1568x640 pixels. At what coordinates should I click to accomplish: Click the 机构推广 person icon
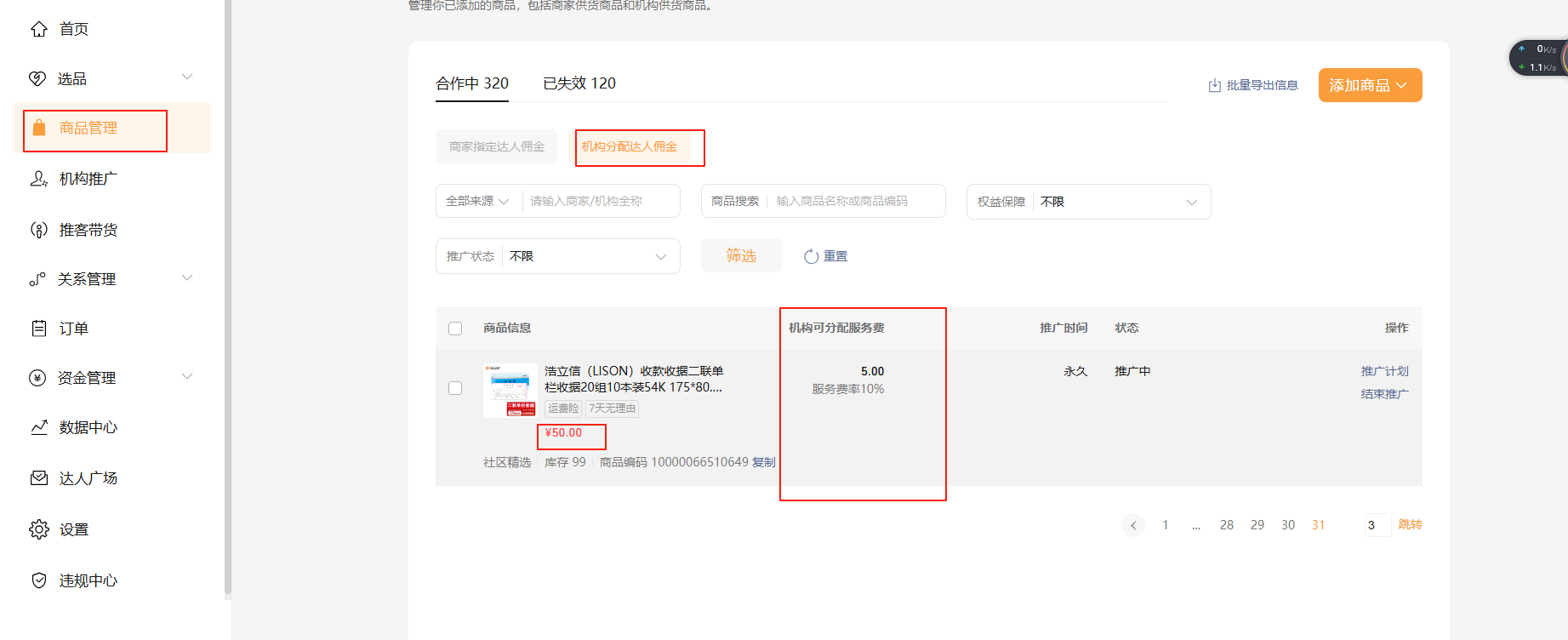[39, 179]
